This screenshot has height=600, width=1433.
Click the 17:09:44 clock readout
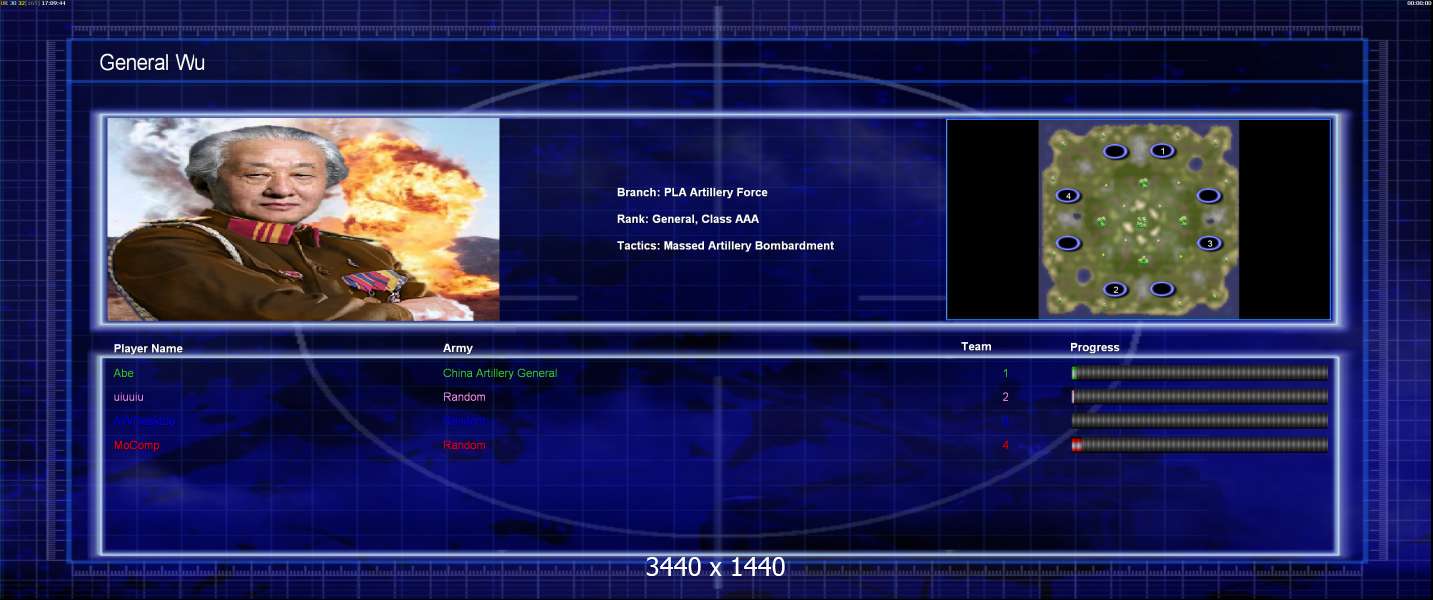coord(53,3)
